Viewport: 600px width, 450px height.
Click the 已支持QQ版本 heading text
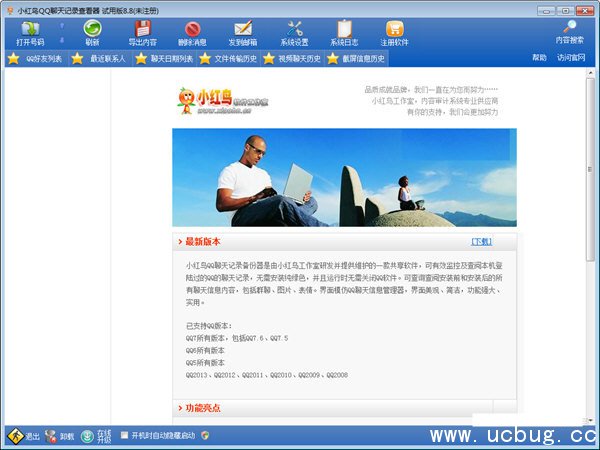[209, 326]
